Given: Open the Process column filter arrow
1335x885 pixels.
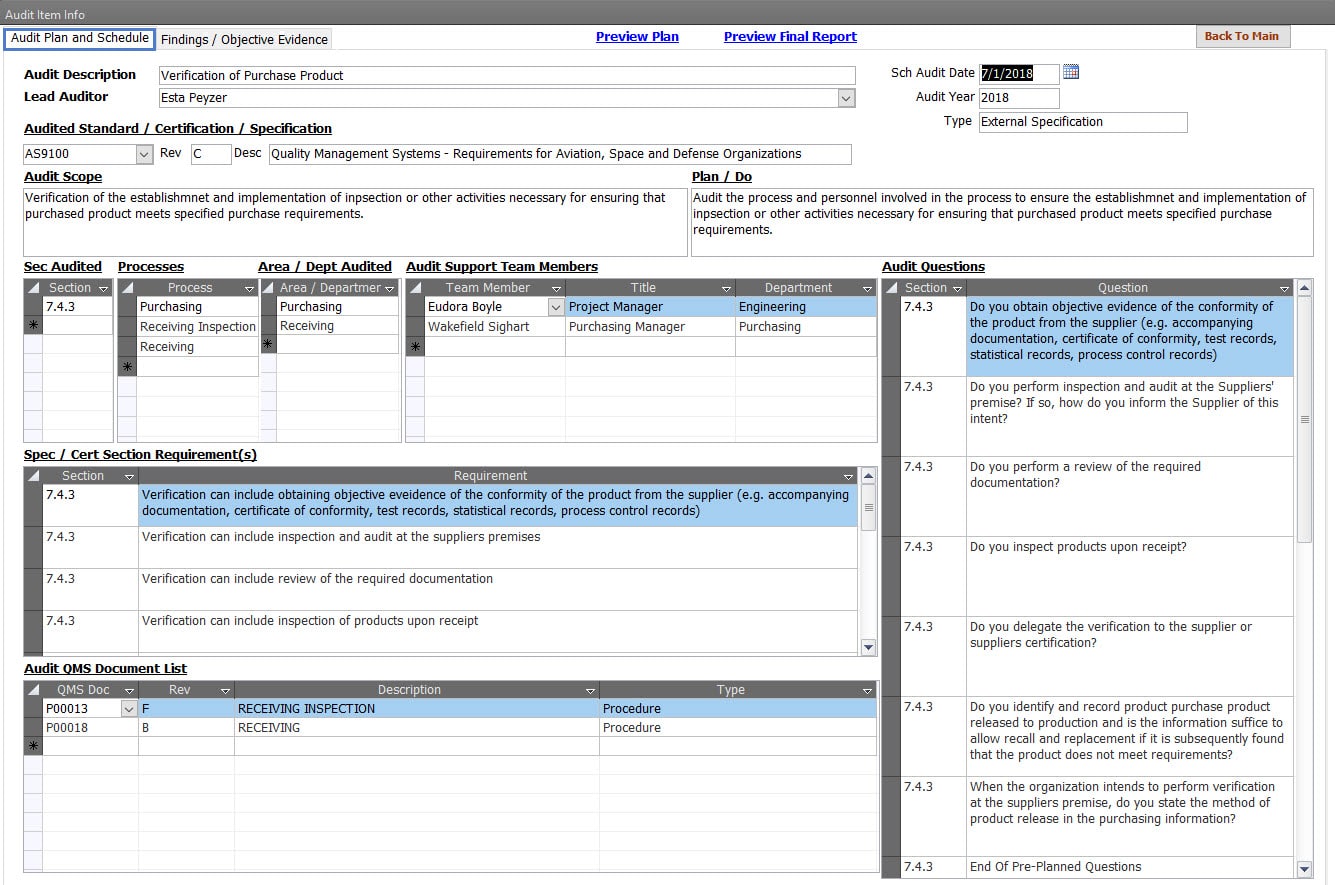Looking at the screenshot, I should (x=249, y=288).
